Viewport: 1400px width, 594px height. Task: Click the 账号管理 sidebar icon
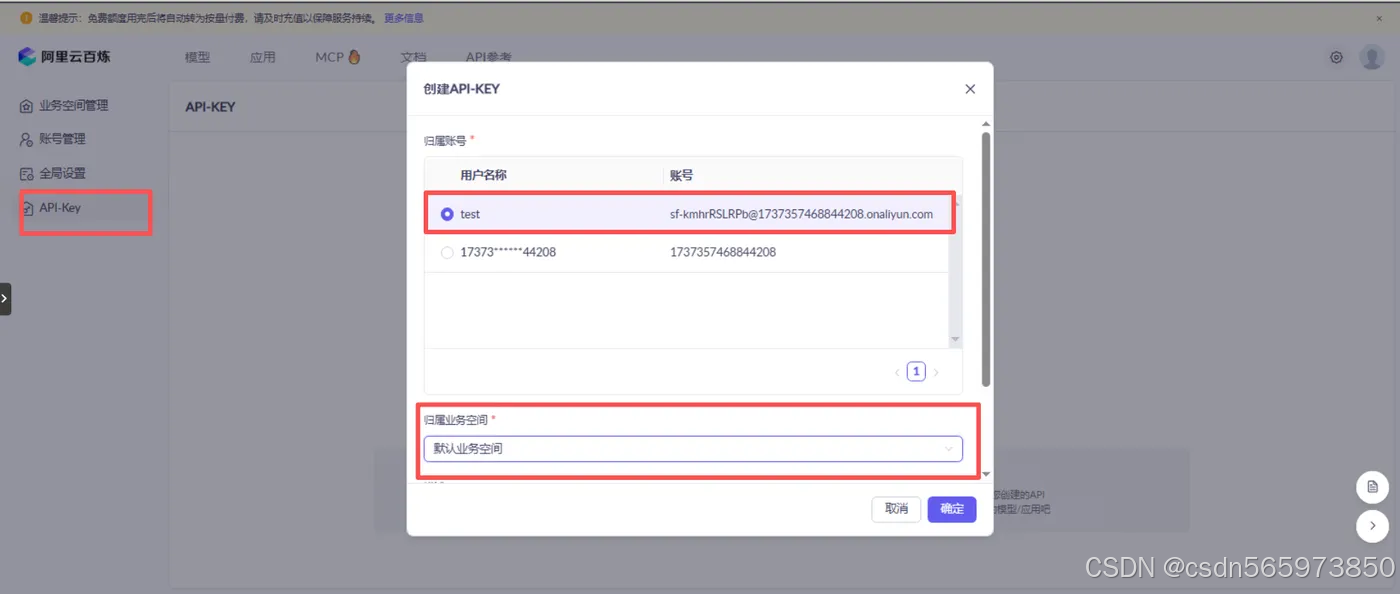(27, 139)
